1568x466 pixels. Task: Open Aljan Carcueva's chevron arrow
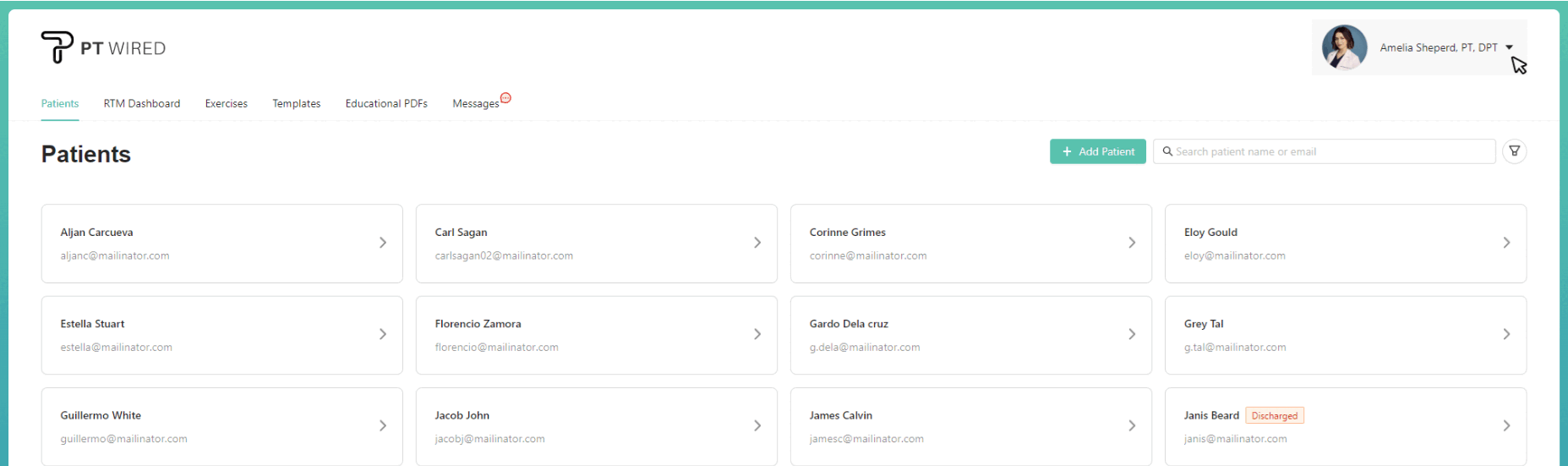pyautogui.click(x=383, y=243)
